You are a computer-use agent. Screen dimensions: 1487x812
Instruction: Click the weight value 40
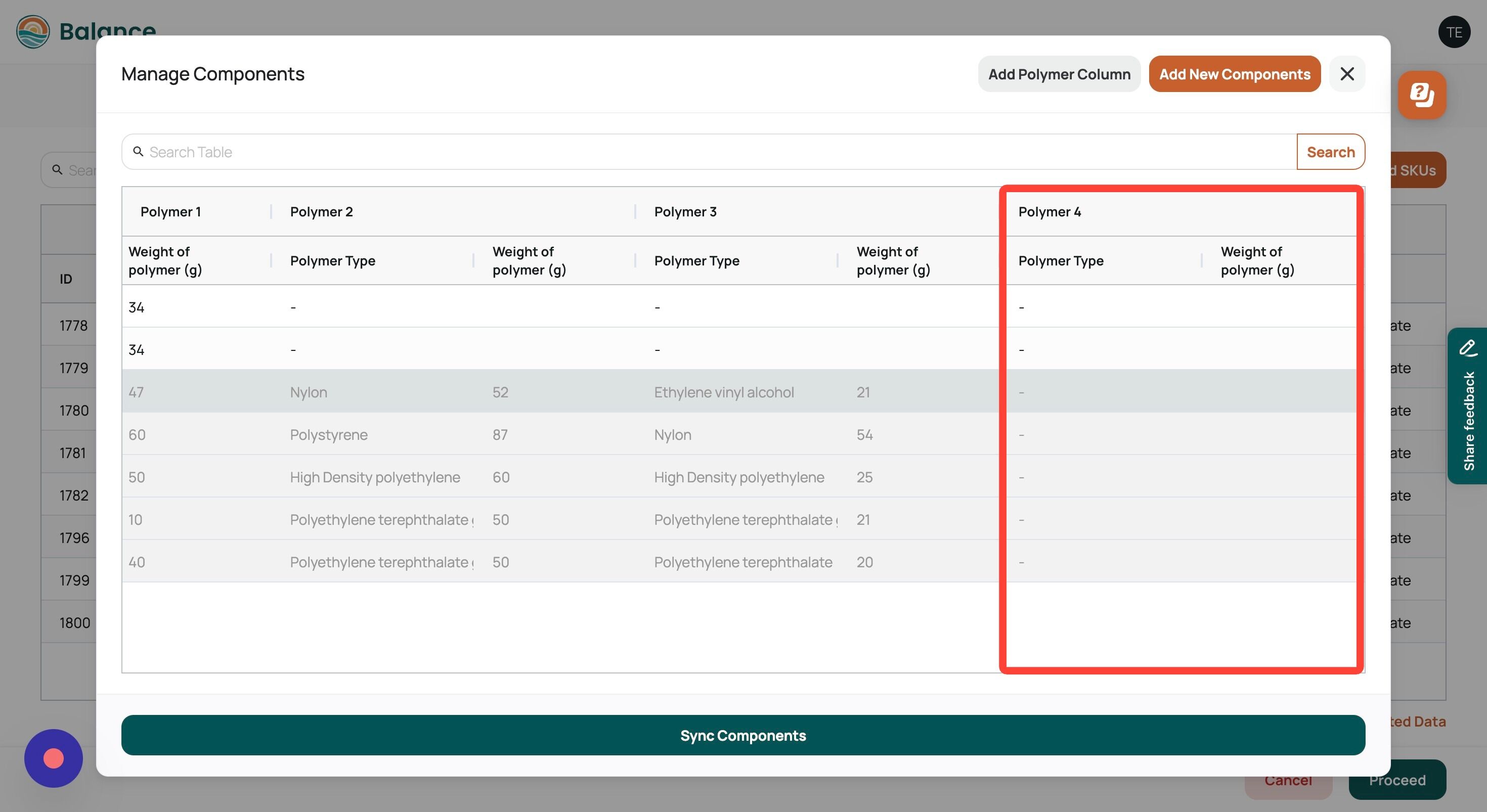136,562
